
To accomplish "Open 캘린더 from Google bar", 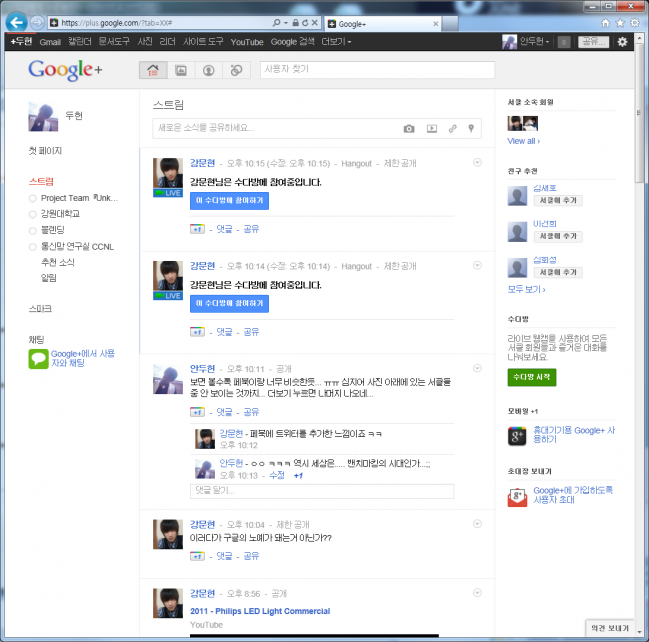I will 79,42.
